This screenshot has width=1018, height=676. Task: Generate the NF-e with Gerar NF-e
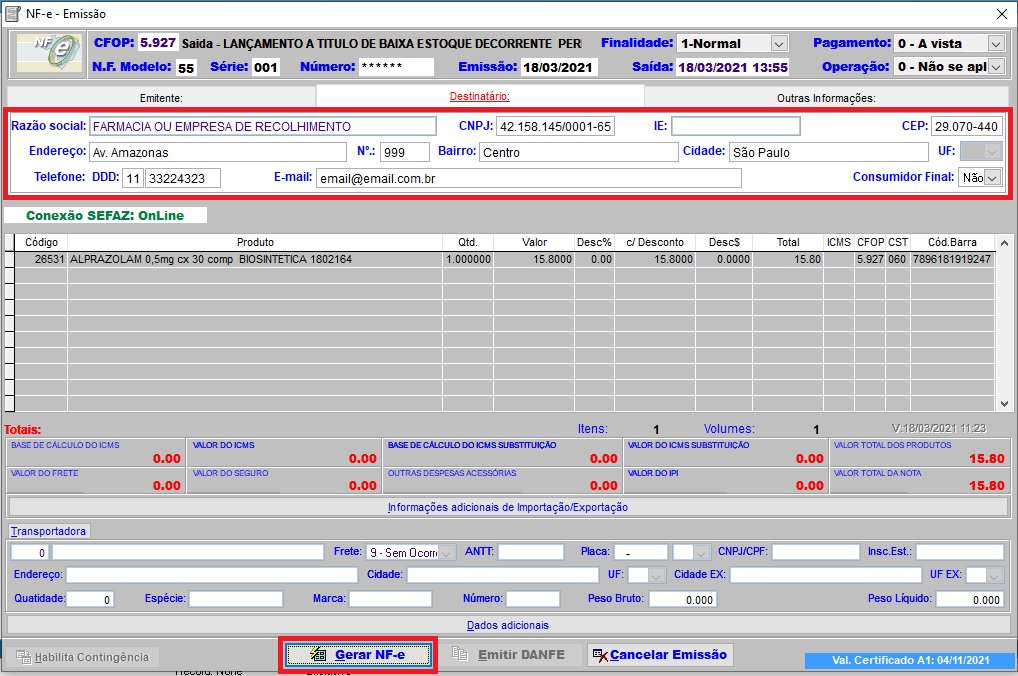358,655
